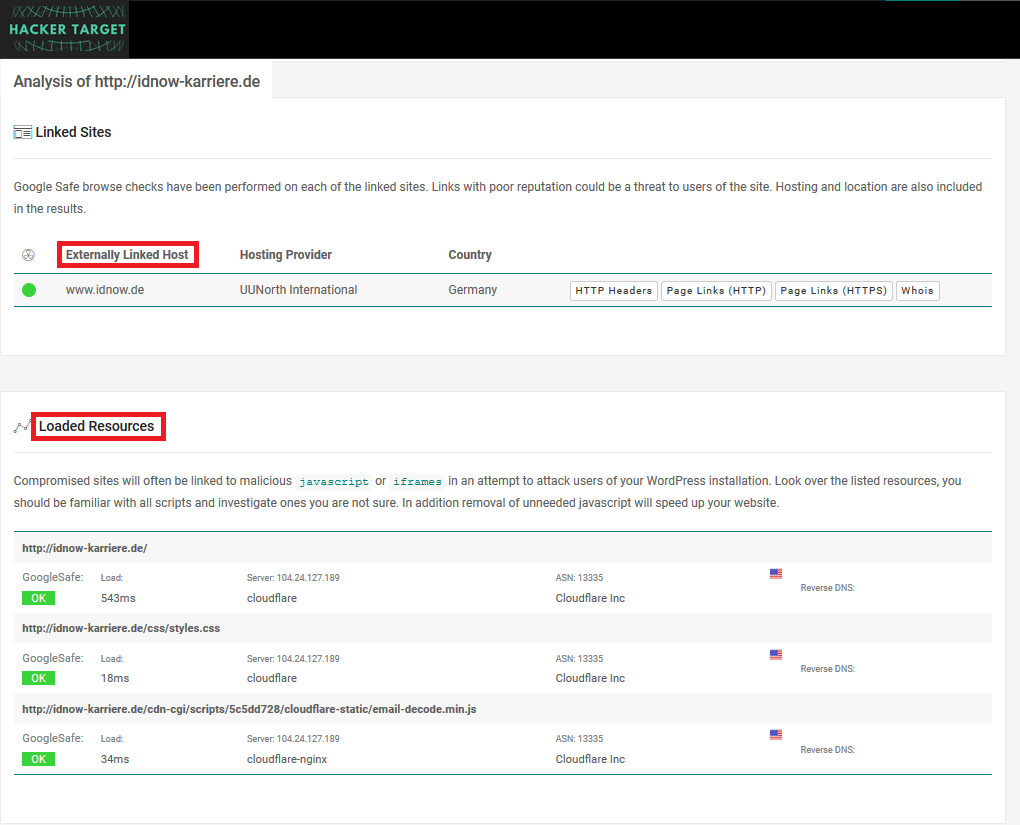
Task: Click the iframes code keyword
Action: 417,481
